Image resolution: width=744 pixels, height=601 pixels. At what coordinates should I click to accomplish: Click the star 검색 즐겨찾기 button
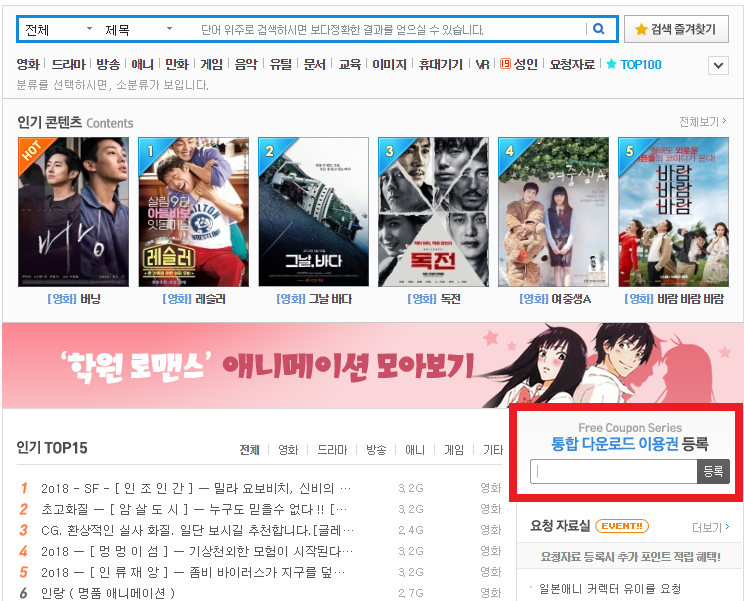pyautogui.click(x=676, y=30)
